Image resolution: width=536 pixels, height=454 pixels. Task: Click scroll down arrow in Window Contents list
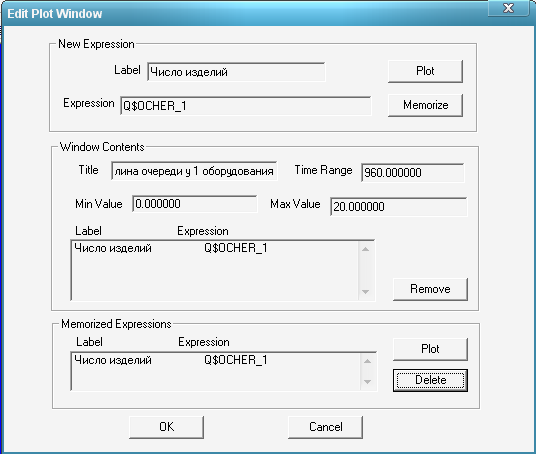(365, 292)
